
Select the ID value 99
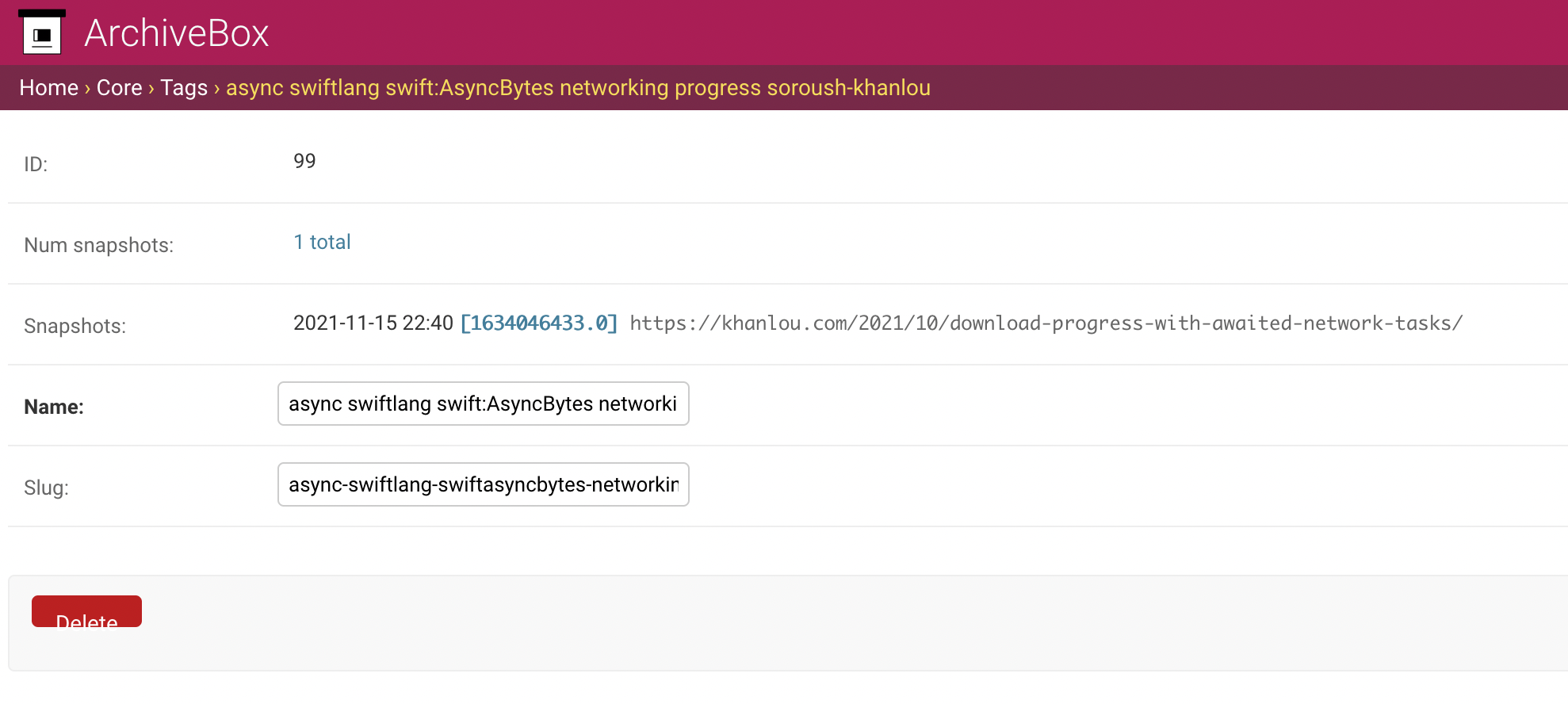(304, 161)
